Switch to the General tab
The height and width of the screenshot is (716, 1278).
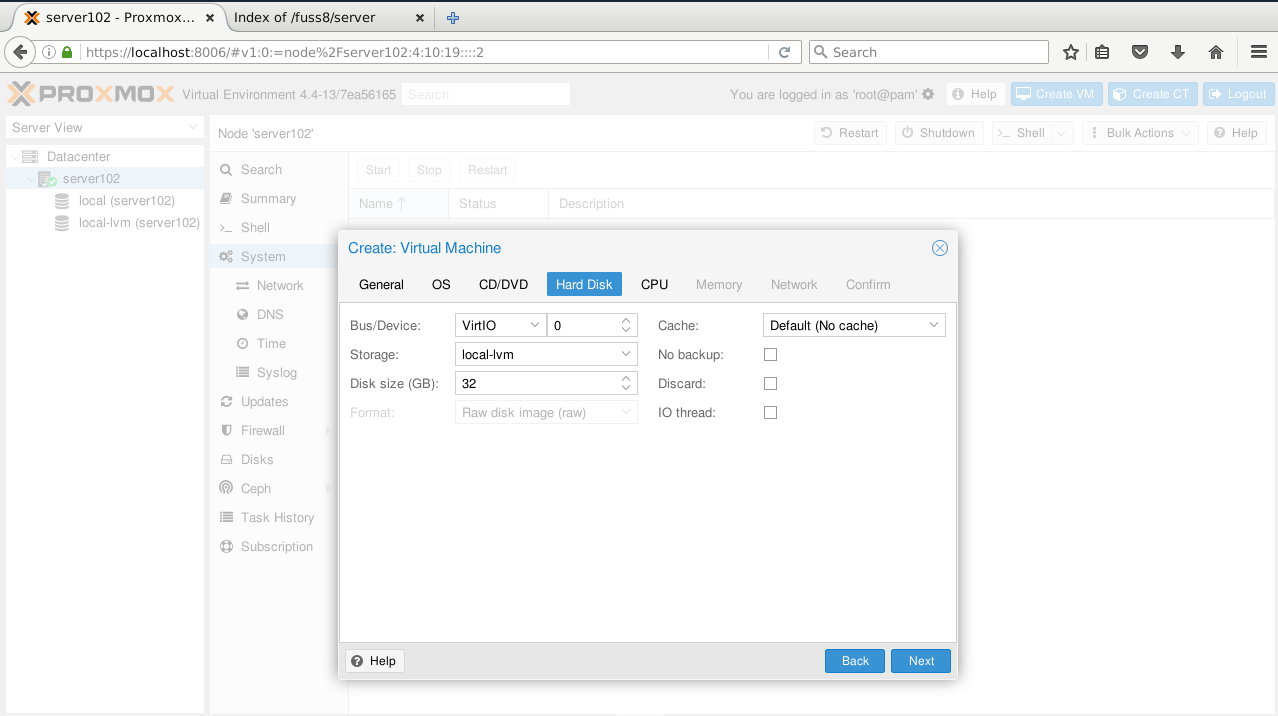point(381,285)
